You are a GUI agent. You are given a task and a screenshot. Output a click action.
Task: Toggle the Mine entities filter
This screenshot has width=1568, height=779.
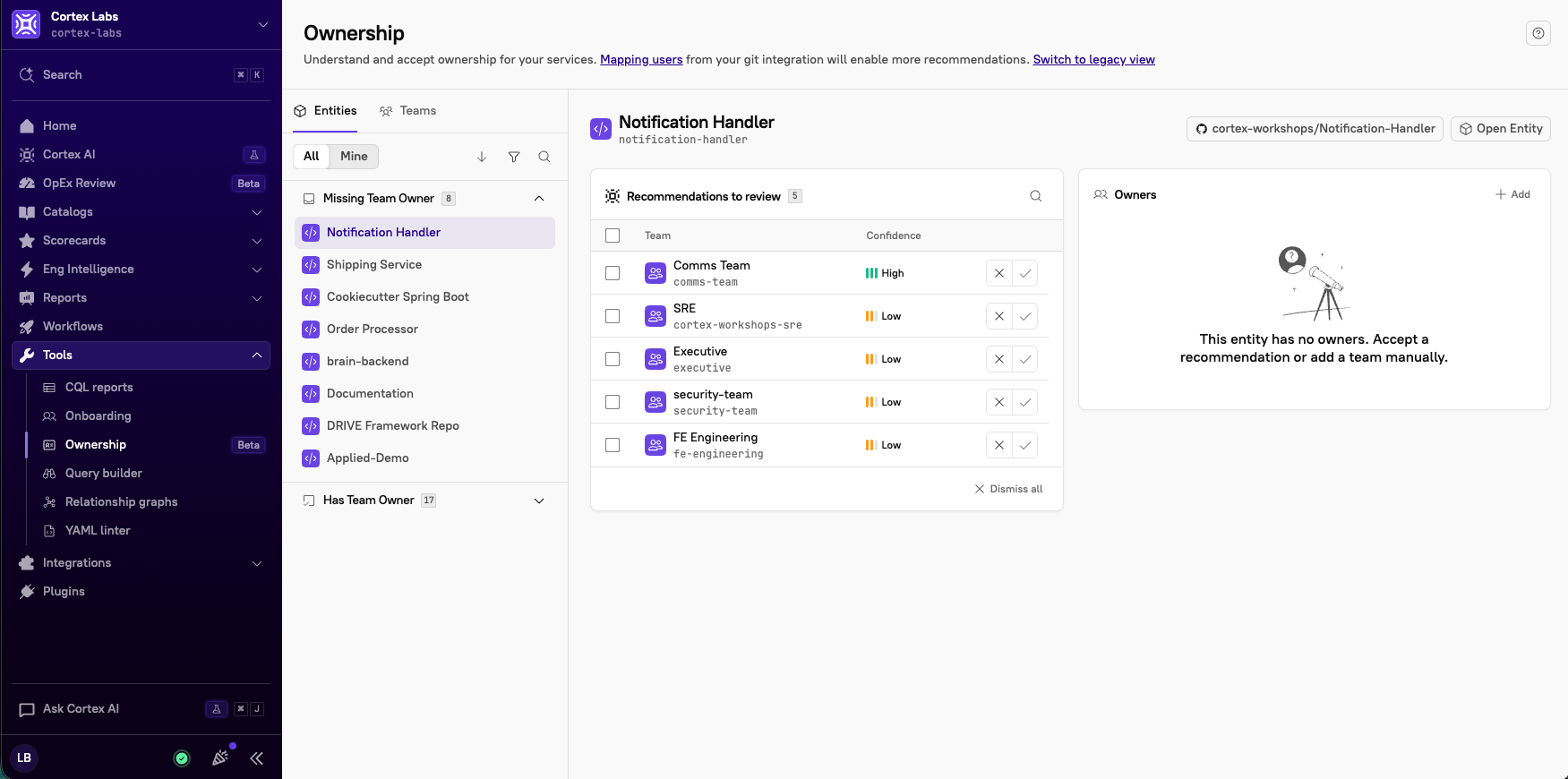tap(354, 157)
